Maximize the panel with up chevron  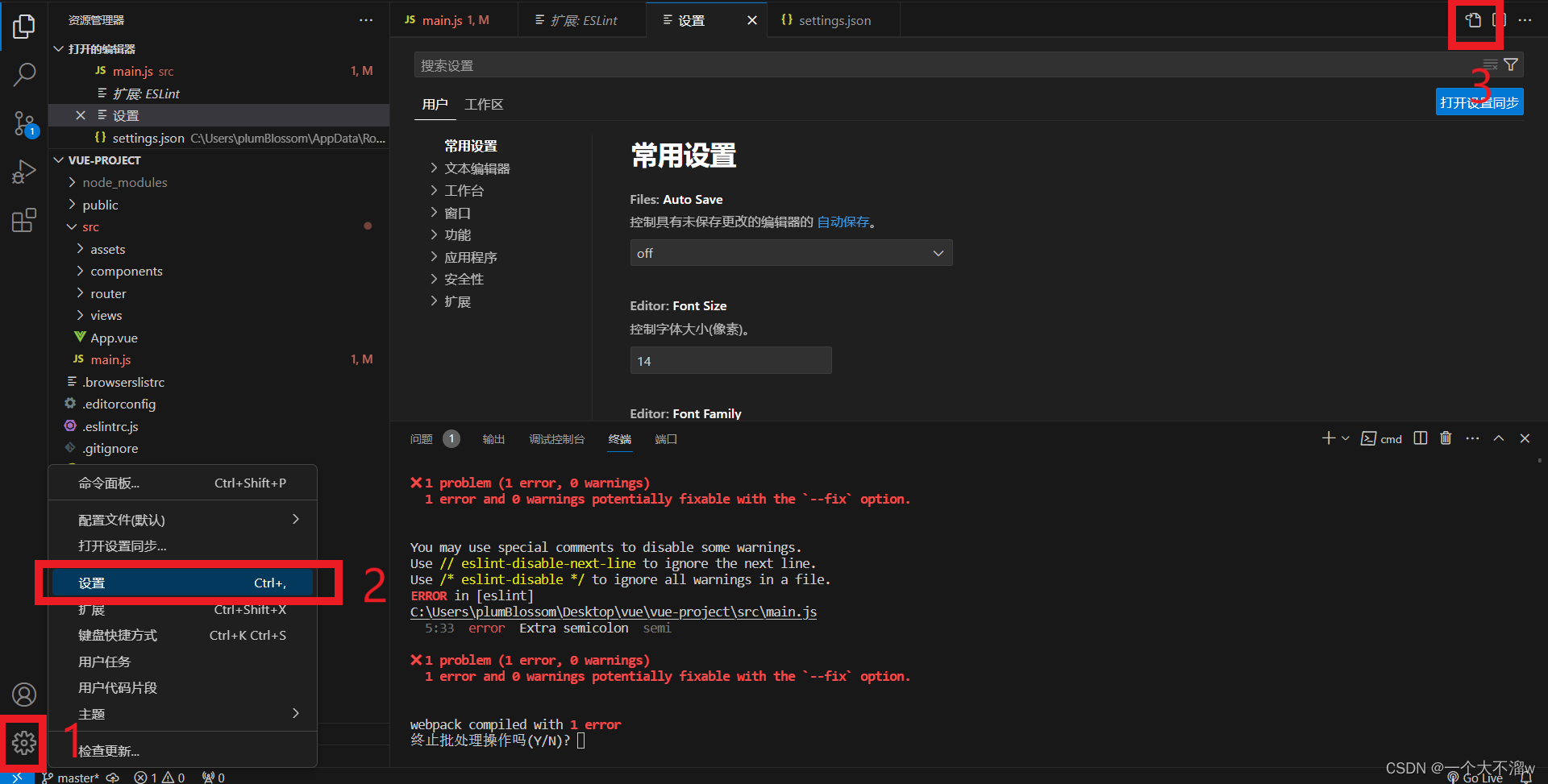(1499, 438)
